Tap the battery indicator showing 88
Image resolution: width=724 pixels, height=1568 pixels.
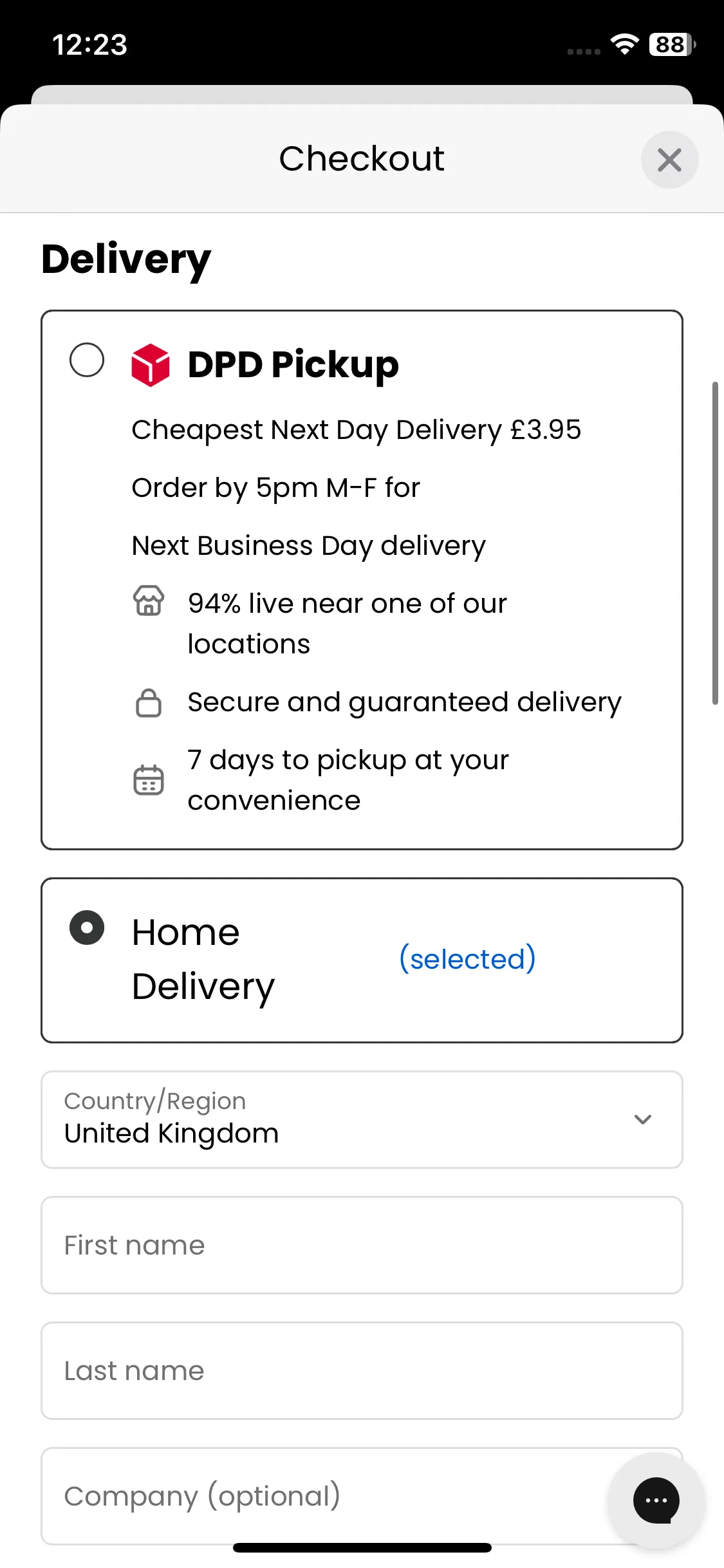coord(673,44)
